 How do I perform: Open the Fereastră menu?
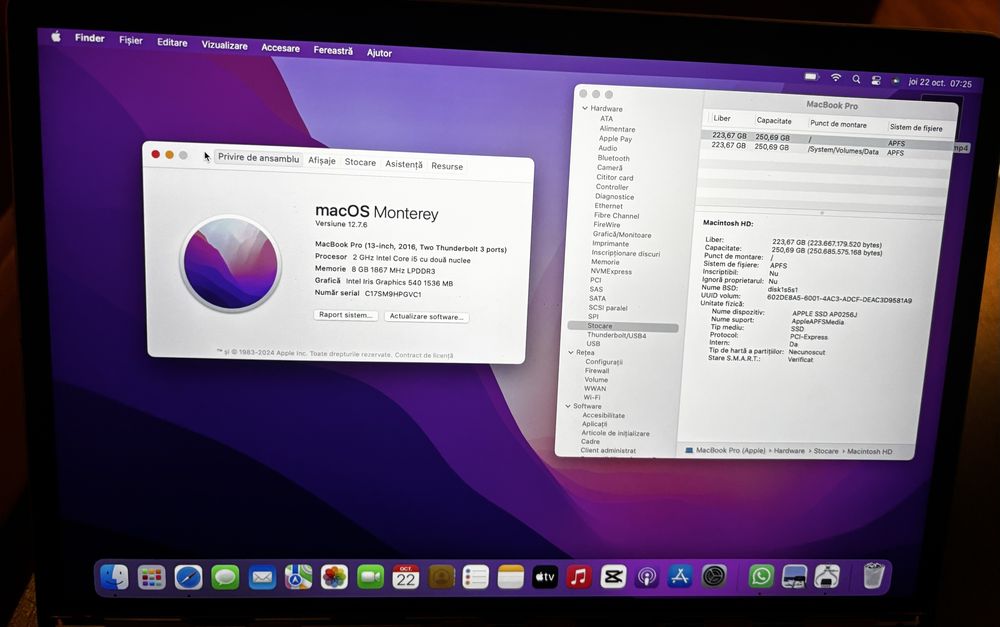333,50
